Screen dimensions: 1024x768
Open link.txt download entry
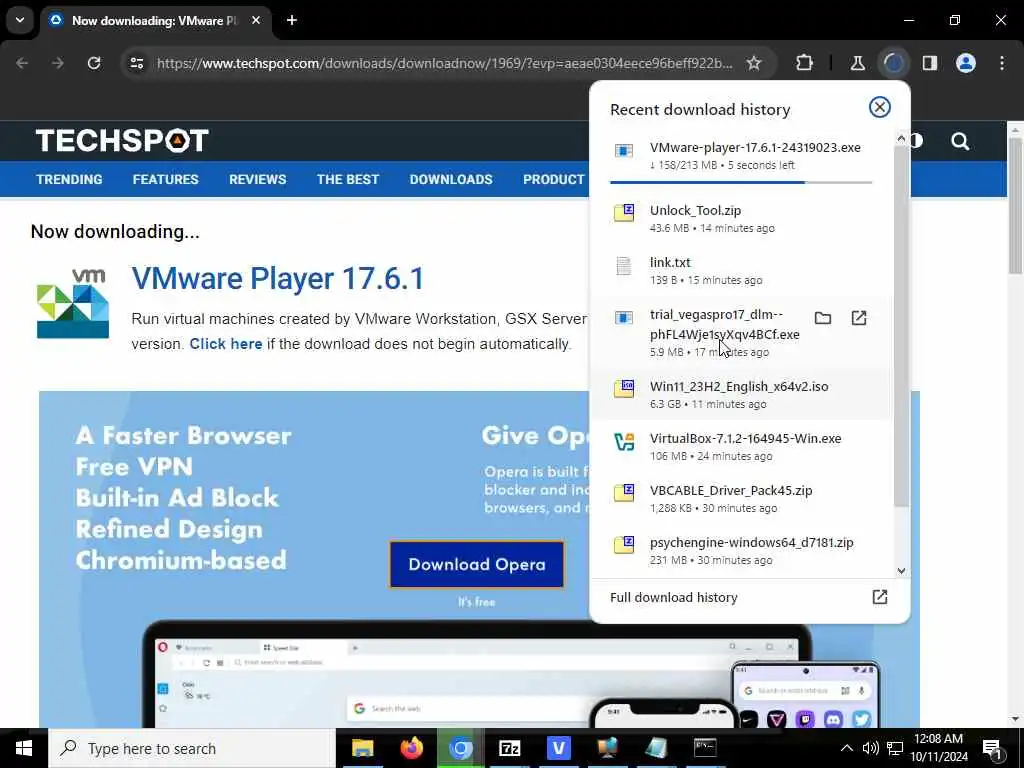coord(741,270)
